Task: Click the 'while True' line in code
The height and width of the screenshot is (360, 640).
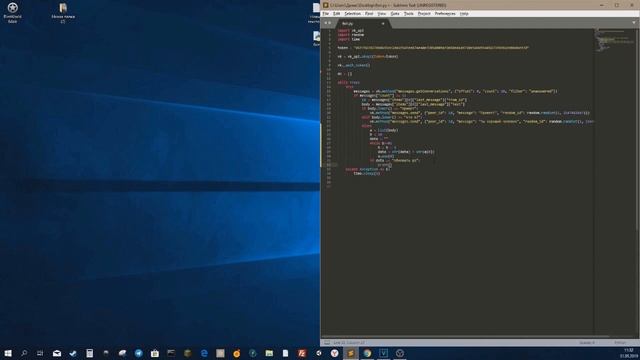Action: coord(349,82)
